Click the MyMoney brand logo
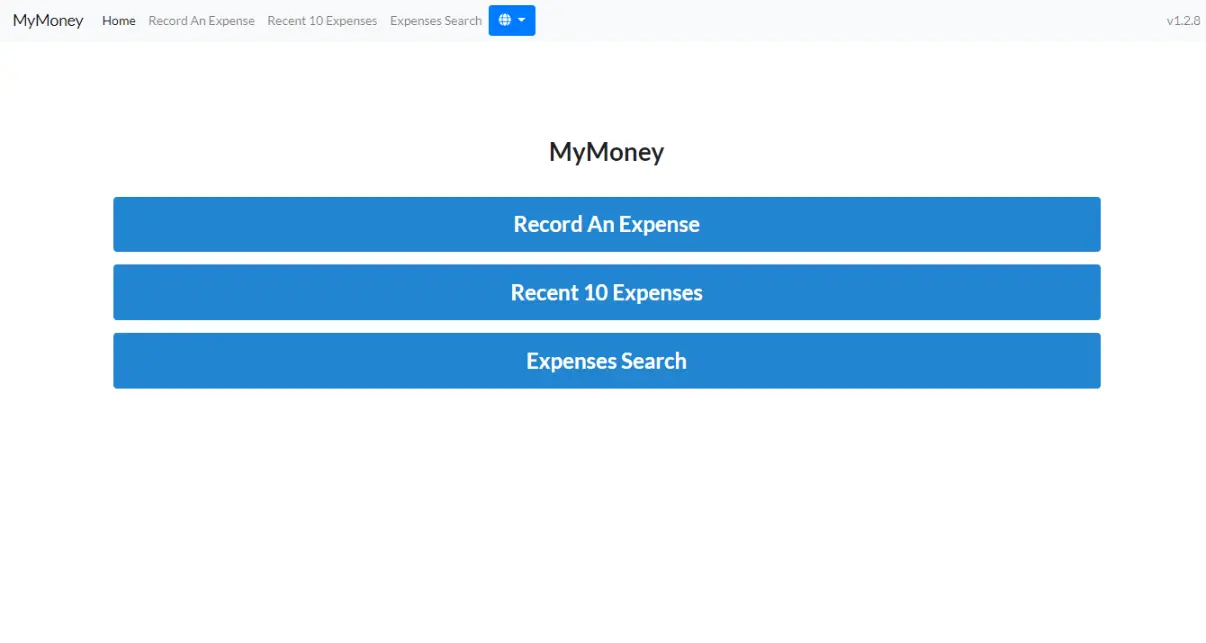 (x=48, y=20)
